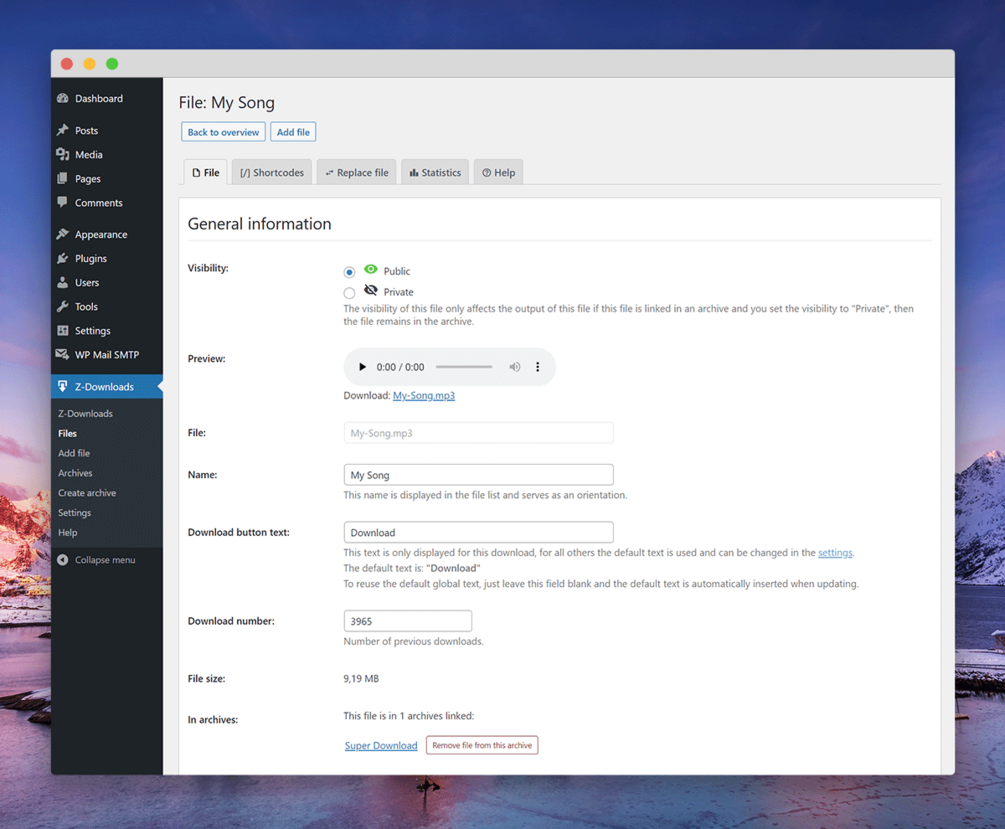The image size is (1005, 829).
Task: Open Archives submenu entry
Action: click(x=75, y=473)
